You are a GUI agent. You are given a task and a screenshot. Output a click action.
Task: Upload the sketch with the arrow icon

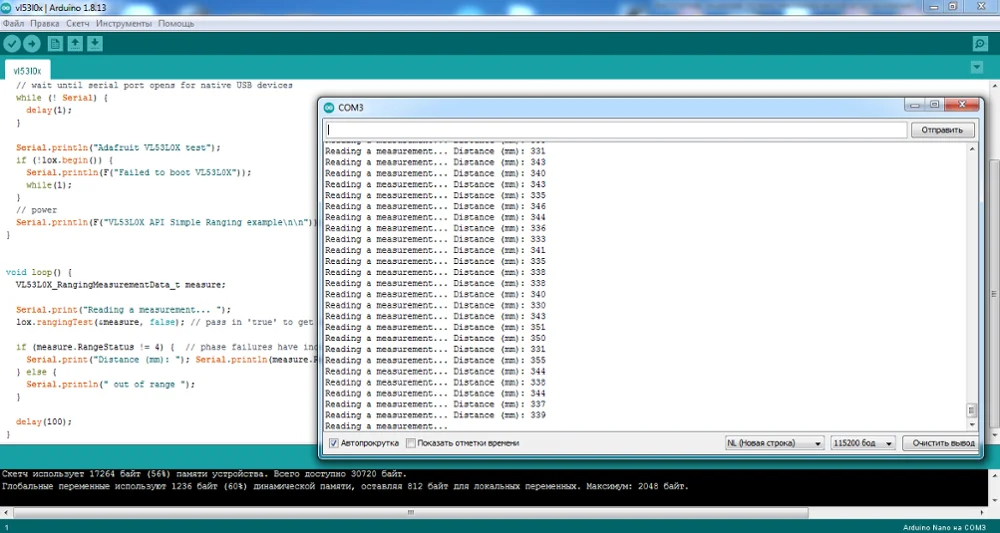pyautogui.click(x=32, y=43)
